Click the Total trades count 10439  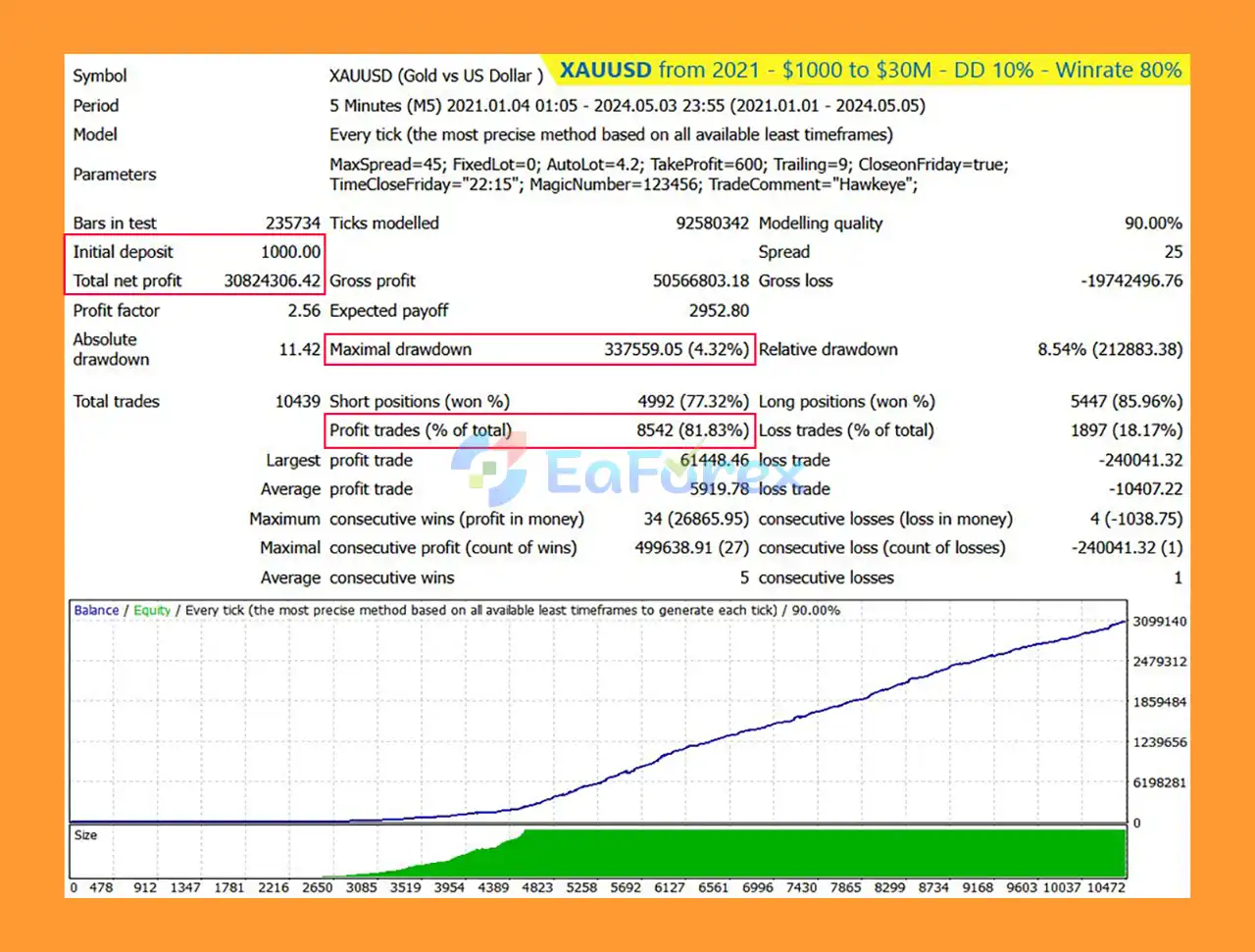point(297,402)
